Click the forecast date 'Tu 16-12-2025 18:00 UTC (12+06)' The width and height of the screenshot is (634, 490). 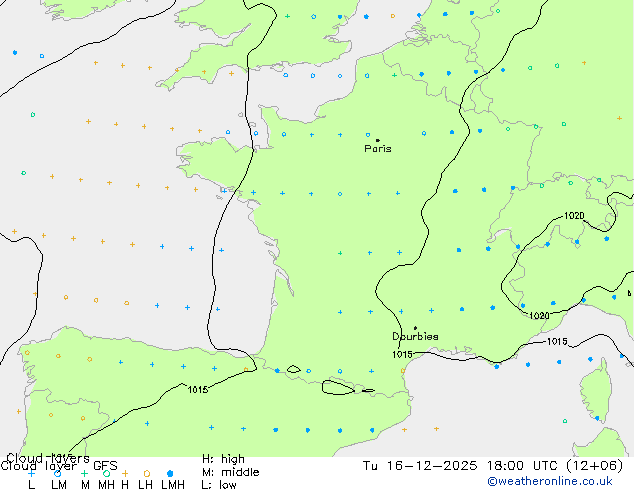[493, 465]
